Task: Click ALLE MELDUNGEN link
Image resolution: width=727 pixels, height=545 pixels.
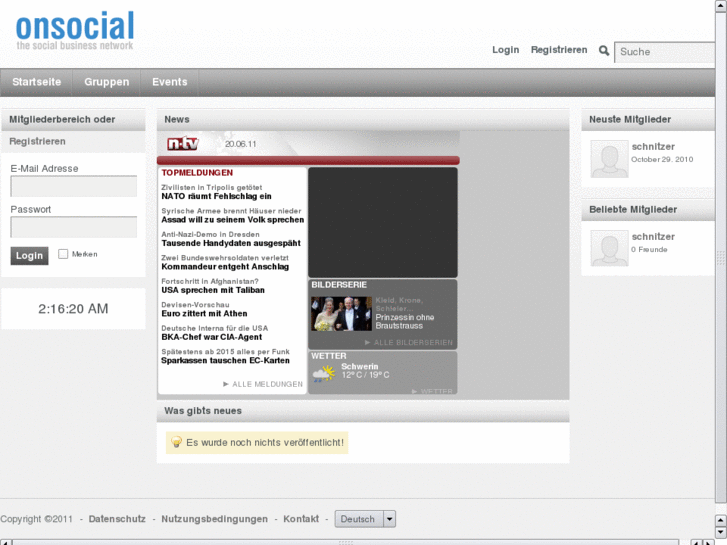Action: (263, 384)
